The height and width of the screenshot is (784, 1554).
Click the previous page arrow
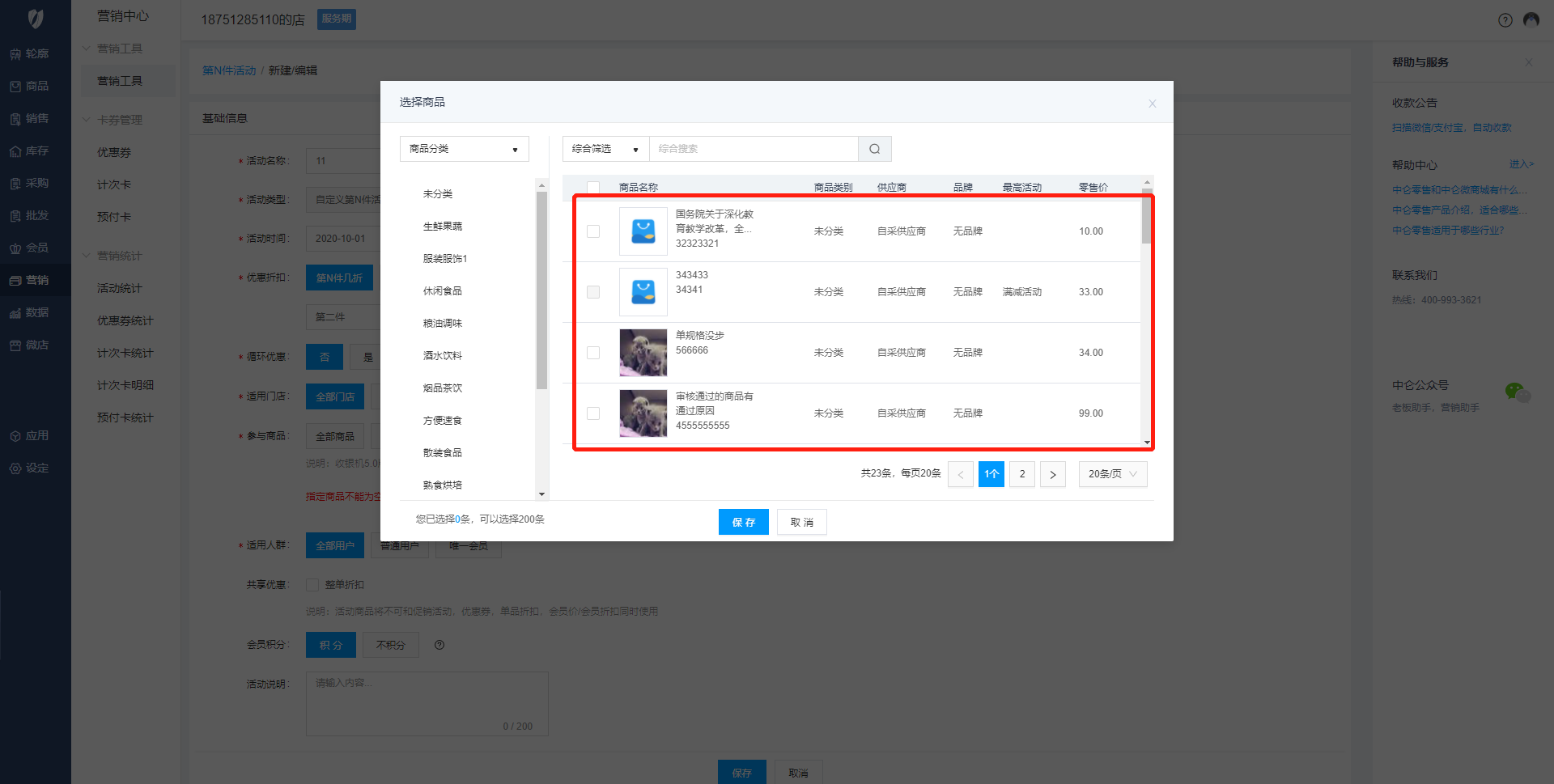click(961, 474)
